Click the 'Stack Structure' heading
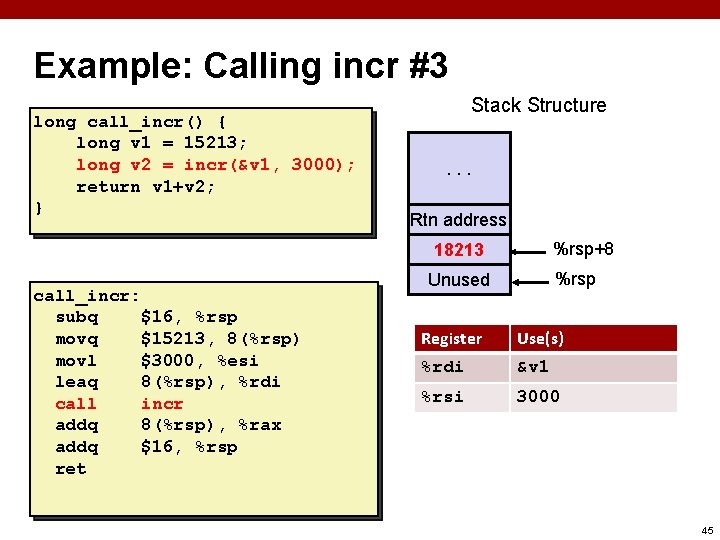 (539, 105)
